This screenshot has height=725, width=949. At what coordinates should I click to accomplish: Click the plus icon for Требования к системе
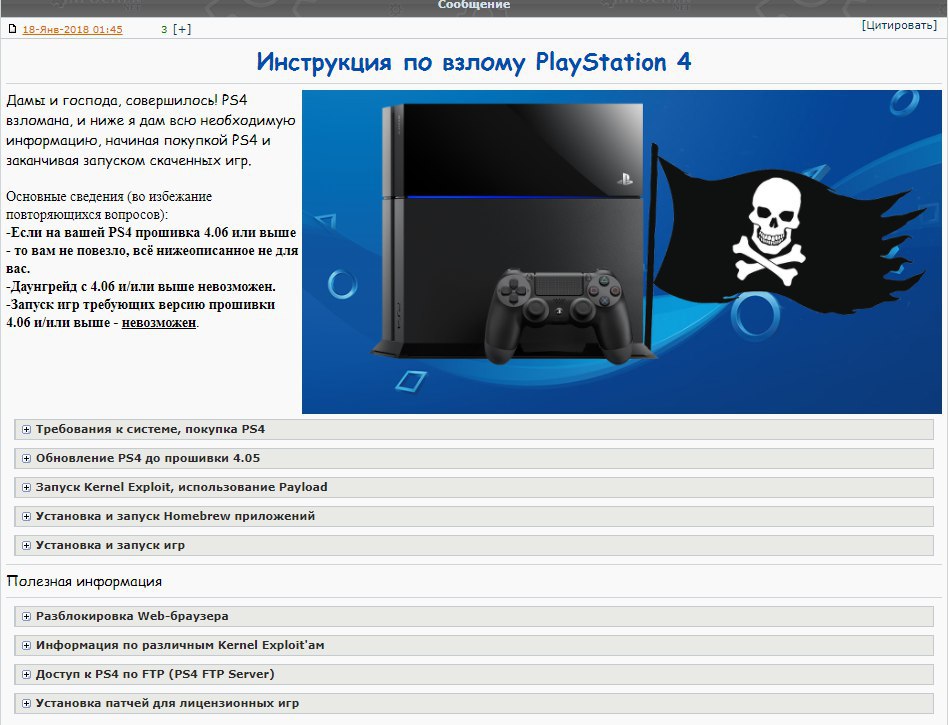coord(26,430)
